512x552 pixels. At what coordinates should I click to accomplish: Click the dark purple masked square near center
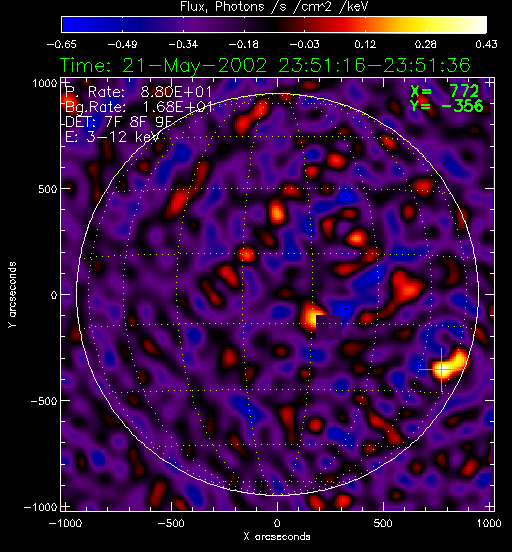point(329,327)
